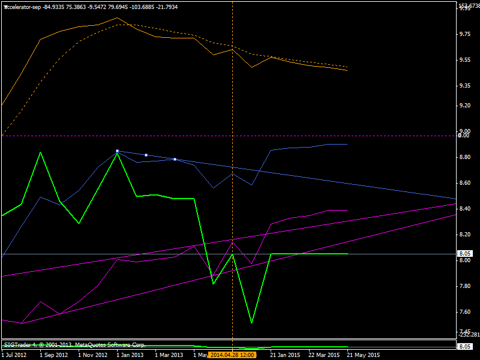The width and height of the screenshot is (480, 360).
Task: Select the 1 Jul 2012 date label
Action: click(14, 355)
